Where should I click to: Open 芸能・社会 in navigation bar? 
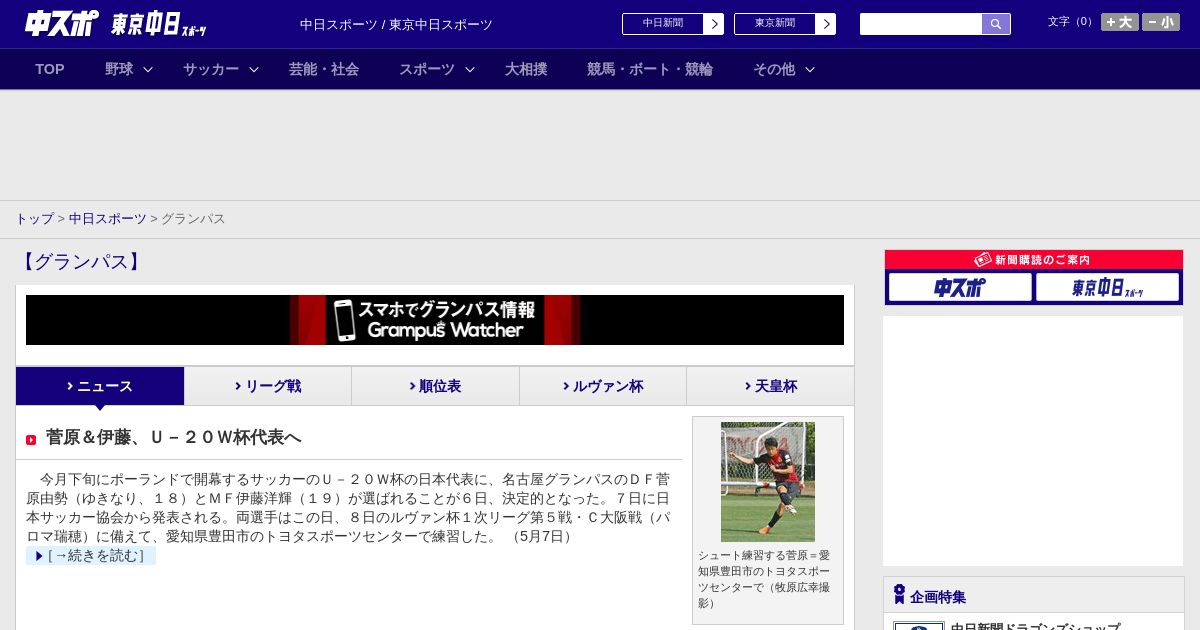324,69
